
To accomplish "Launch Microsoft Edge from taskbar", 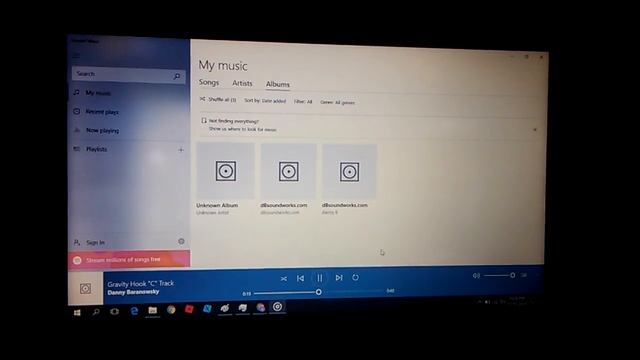I will click(134, 311).
